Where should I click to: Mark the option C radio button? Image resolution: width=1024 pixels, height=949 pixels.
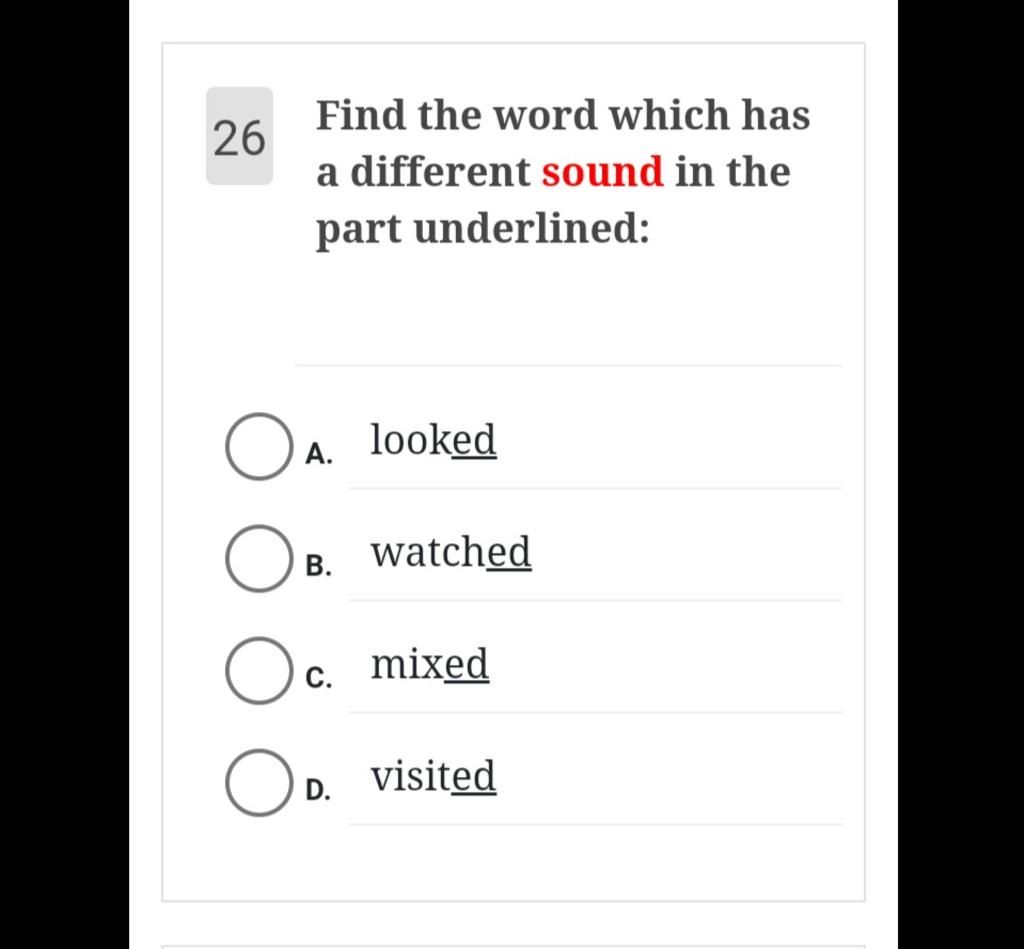(259, 671)
